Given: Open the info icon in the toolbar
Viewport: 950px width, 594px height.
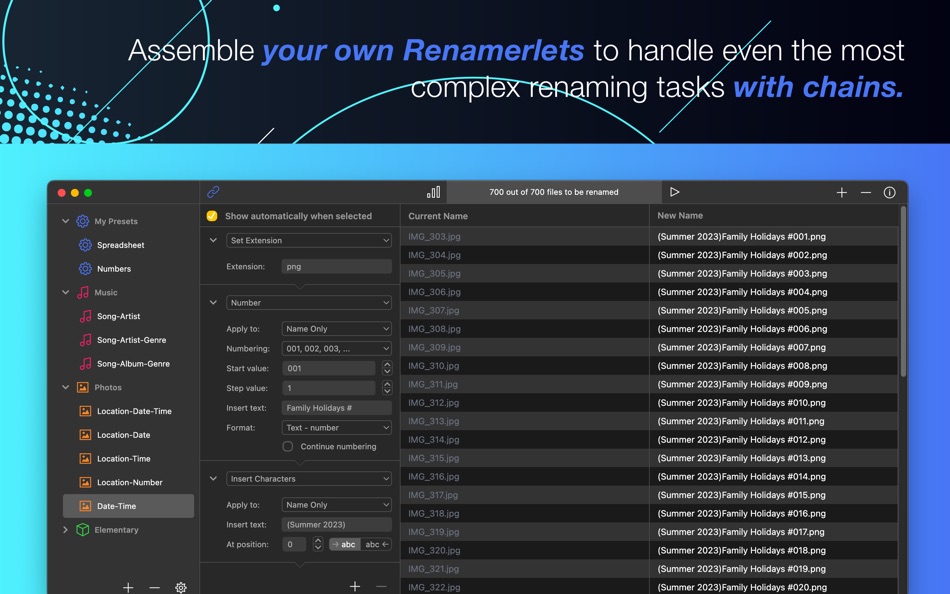Looking at the screenshot, I should coord(890,192).
